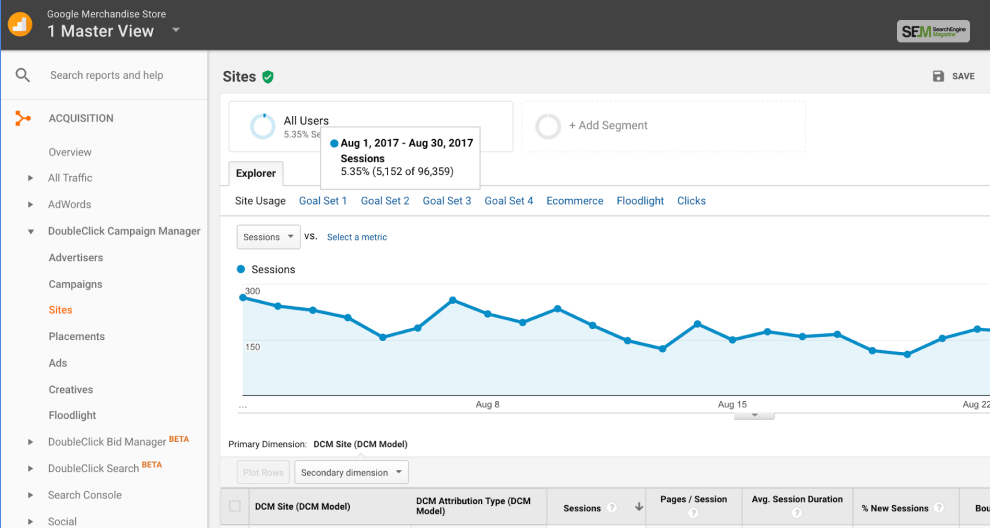Viewport: 990px width, 528px height.
Task: Collapse DoubleClick Campaign Manager section
Action: coord(30,232)
